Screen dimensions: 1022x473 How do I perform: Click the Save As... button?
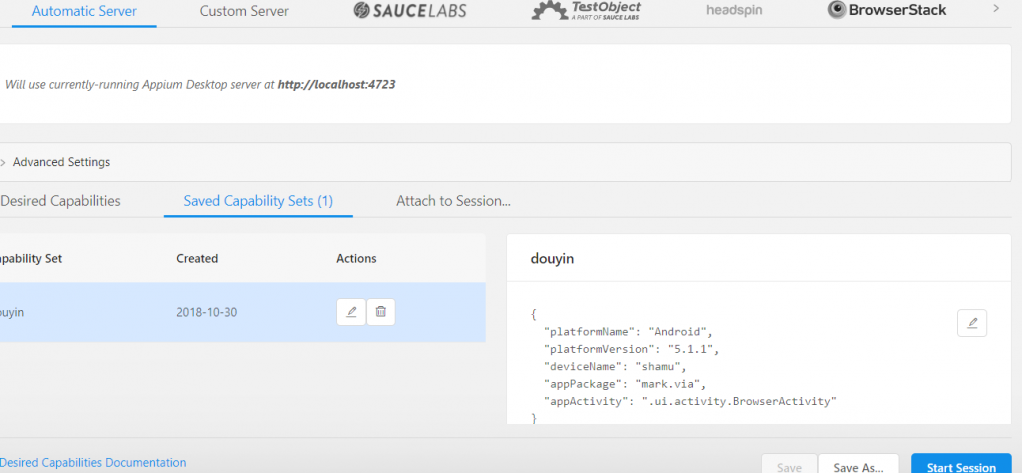[x=857, y=467]
